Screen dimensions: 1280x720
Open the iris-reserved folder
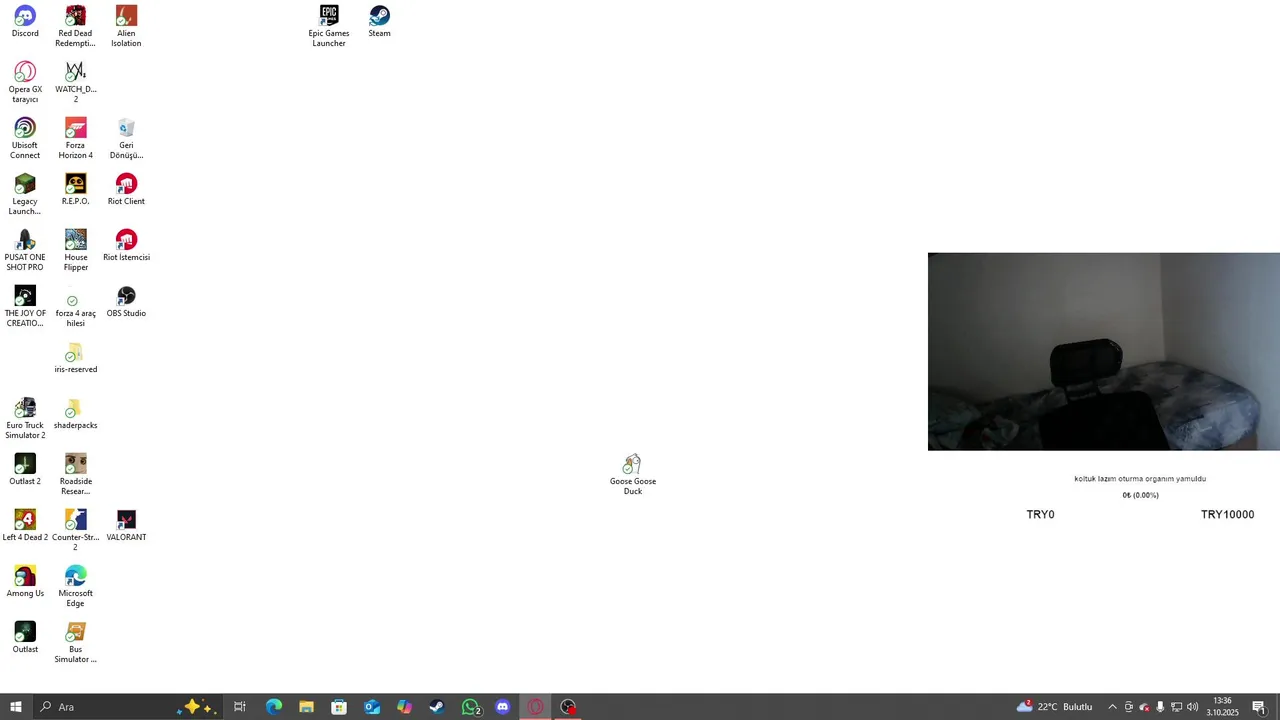coord(75,358)
